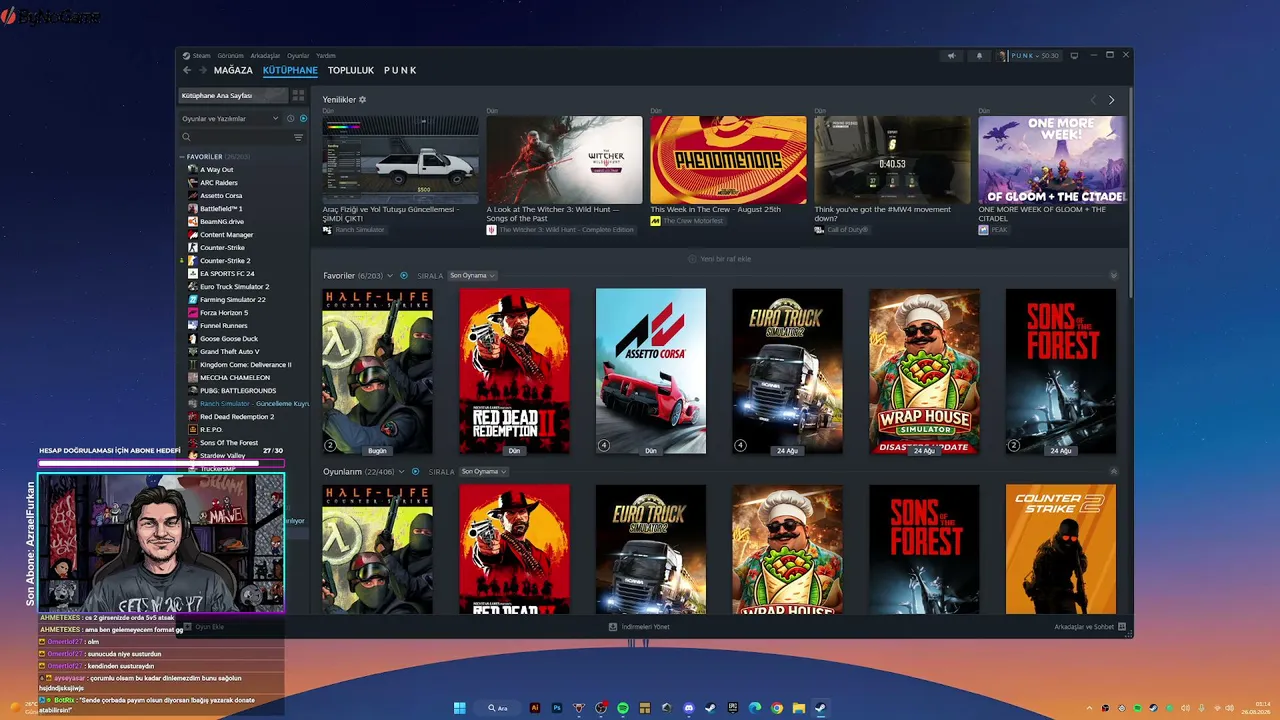This screenshot has width=1280, height=720.
Task: Click the Grand Theft Auto V game icon
Action: tap(193, 352)
